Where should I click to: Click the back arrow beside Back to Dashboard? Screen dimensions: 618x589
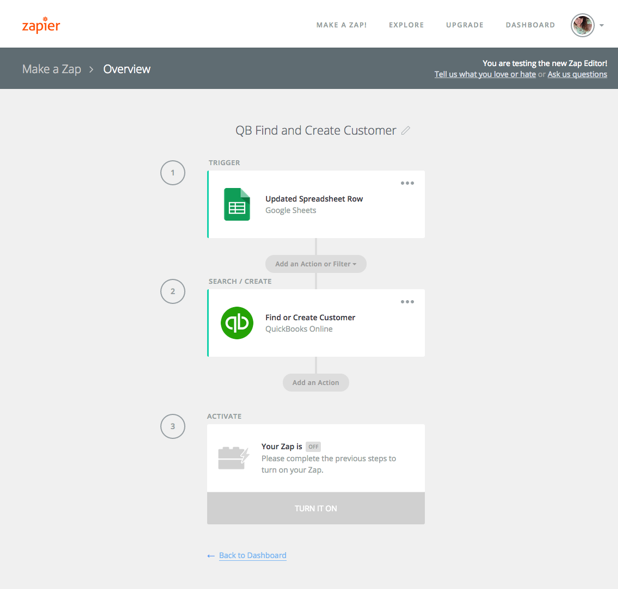click(211, 556)
